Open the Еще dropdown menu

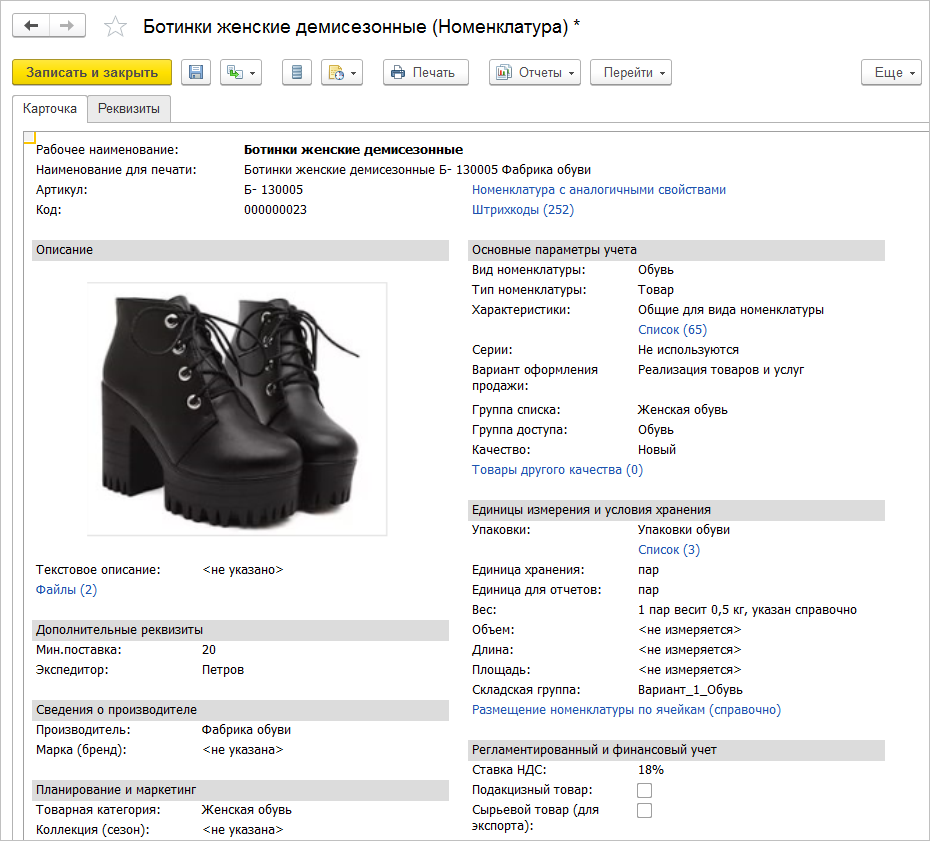891,72
